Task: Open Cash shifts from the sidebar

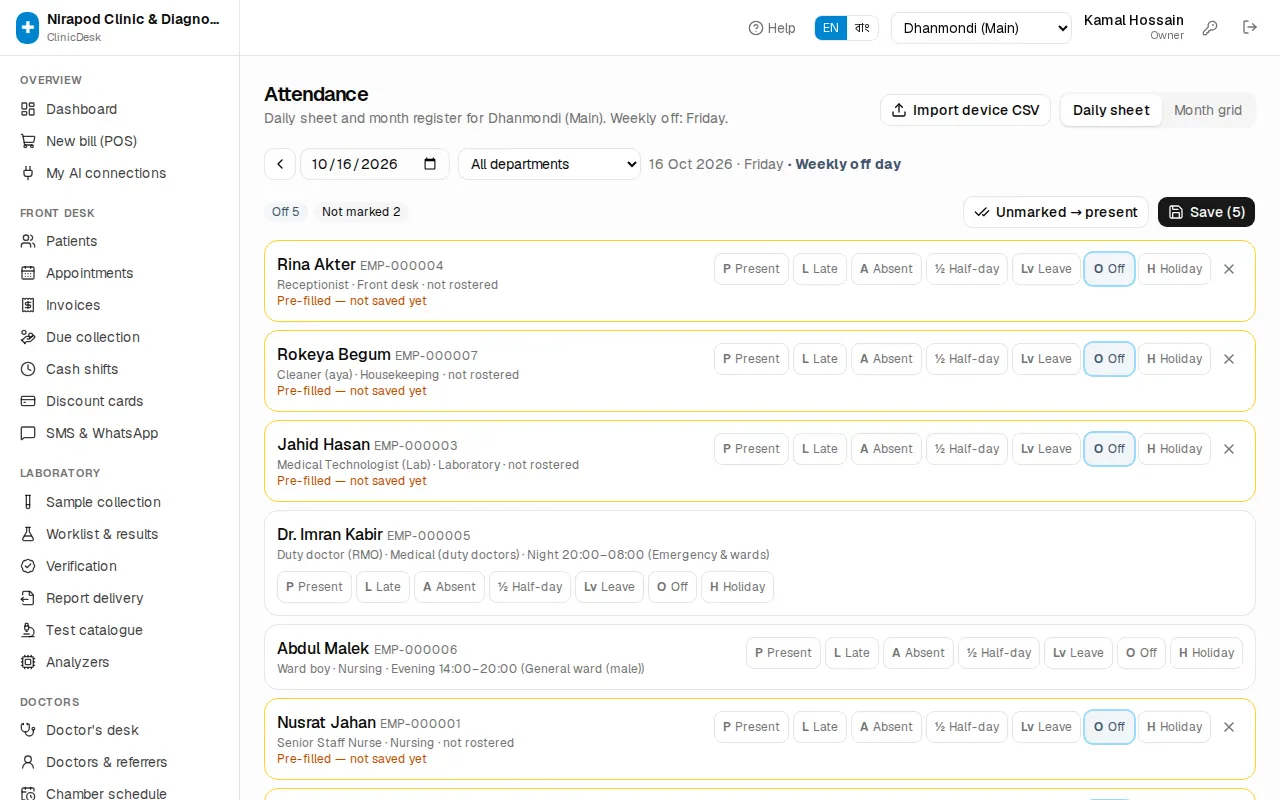Action: pos(82,369)
